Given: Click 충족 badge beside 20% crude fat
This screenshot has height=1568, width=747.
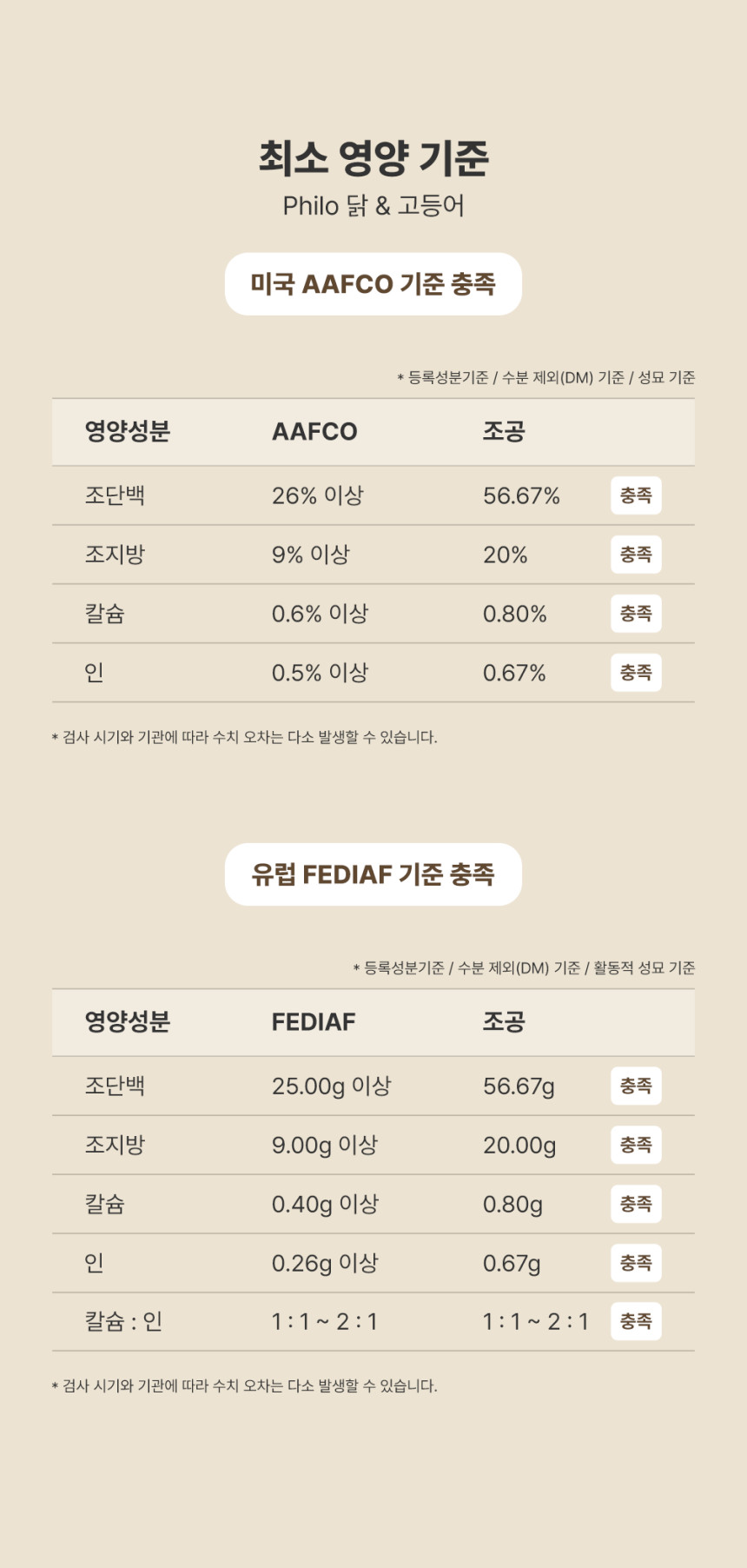Looking at the screenshot, I should click(x=636, y=555).
